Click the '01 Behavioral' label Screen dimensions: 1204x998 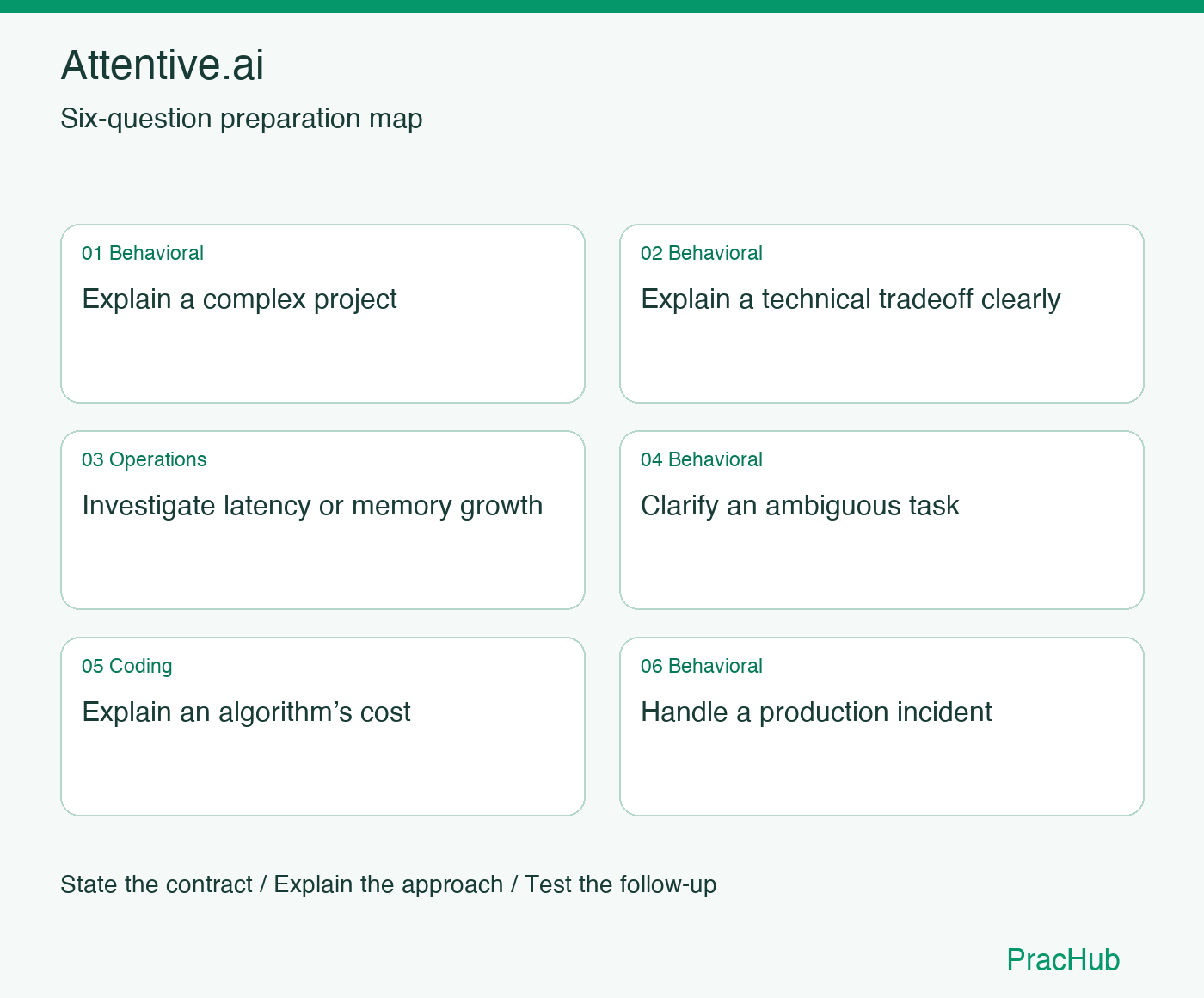point(143,253)
